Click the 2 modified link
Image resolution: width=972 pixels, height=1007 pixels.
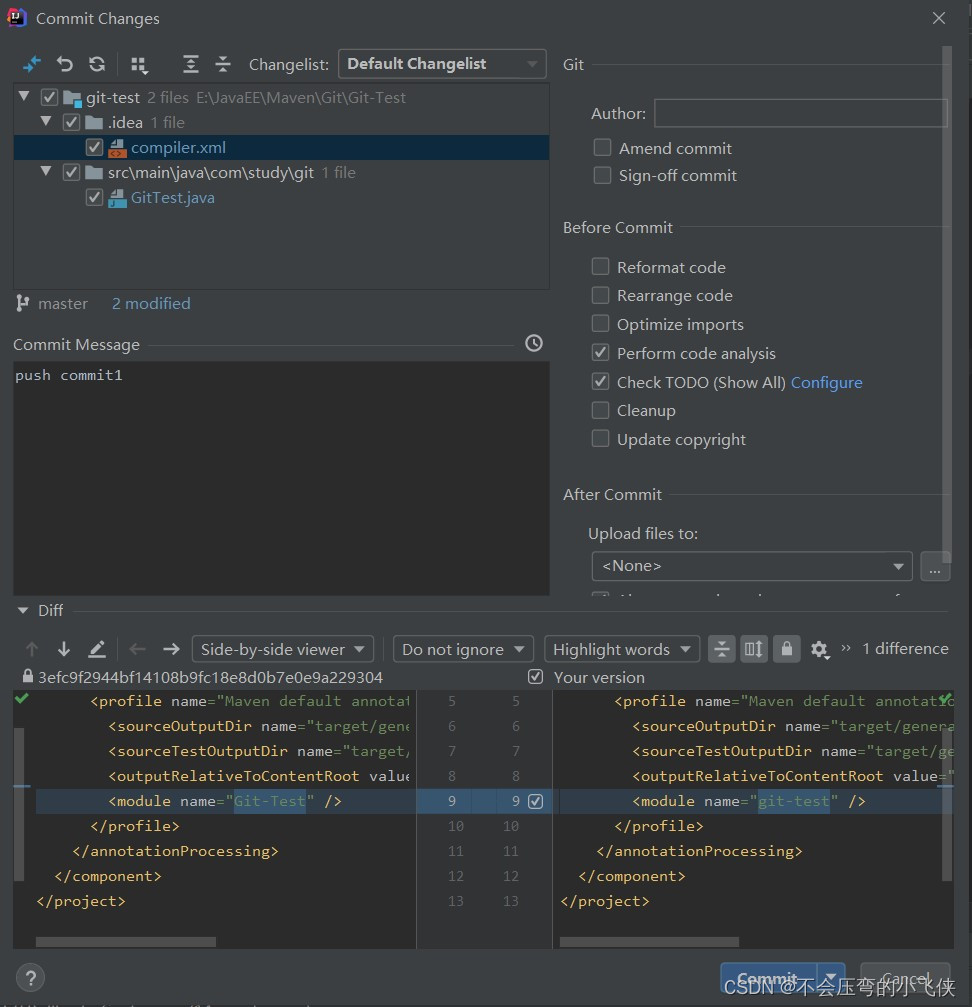(151, 303)
